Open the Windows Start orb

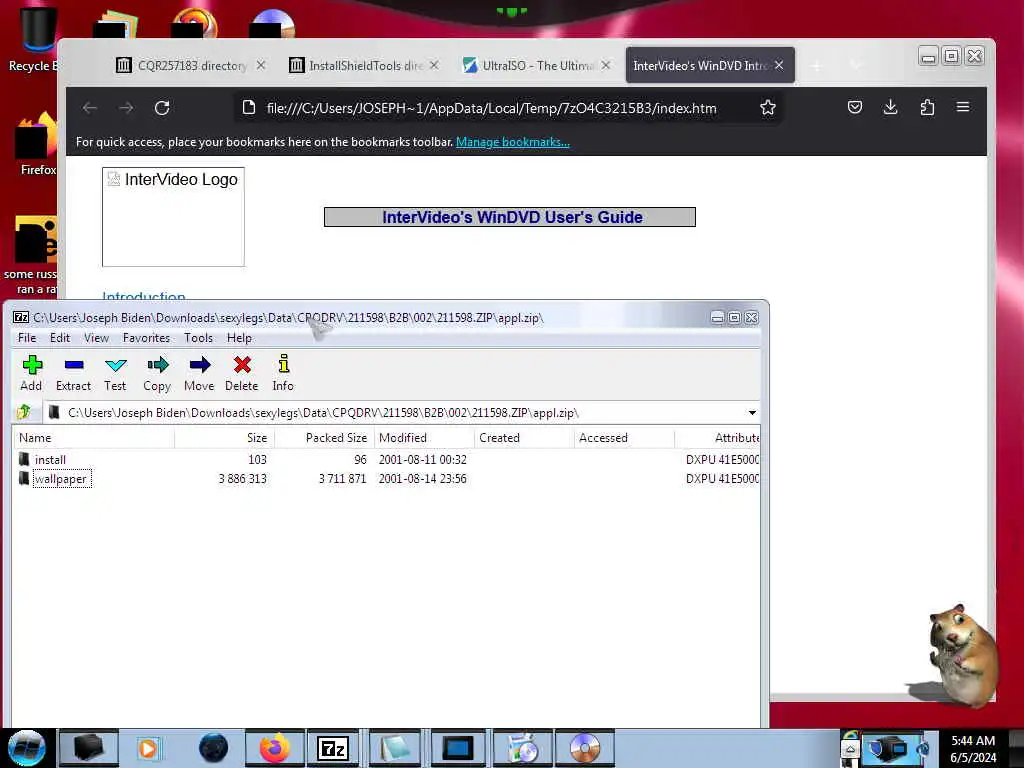tap(26, 748)
